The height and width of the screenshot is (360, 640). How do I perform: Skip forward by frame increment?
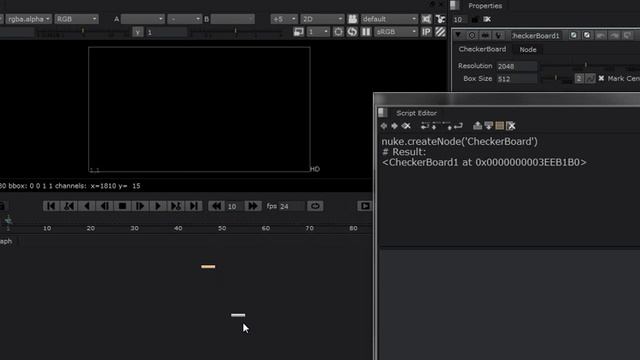point(253,206)
